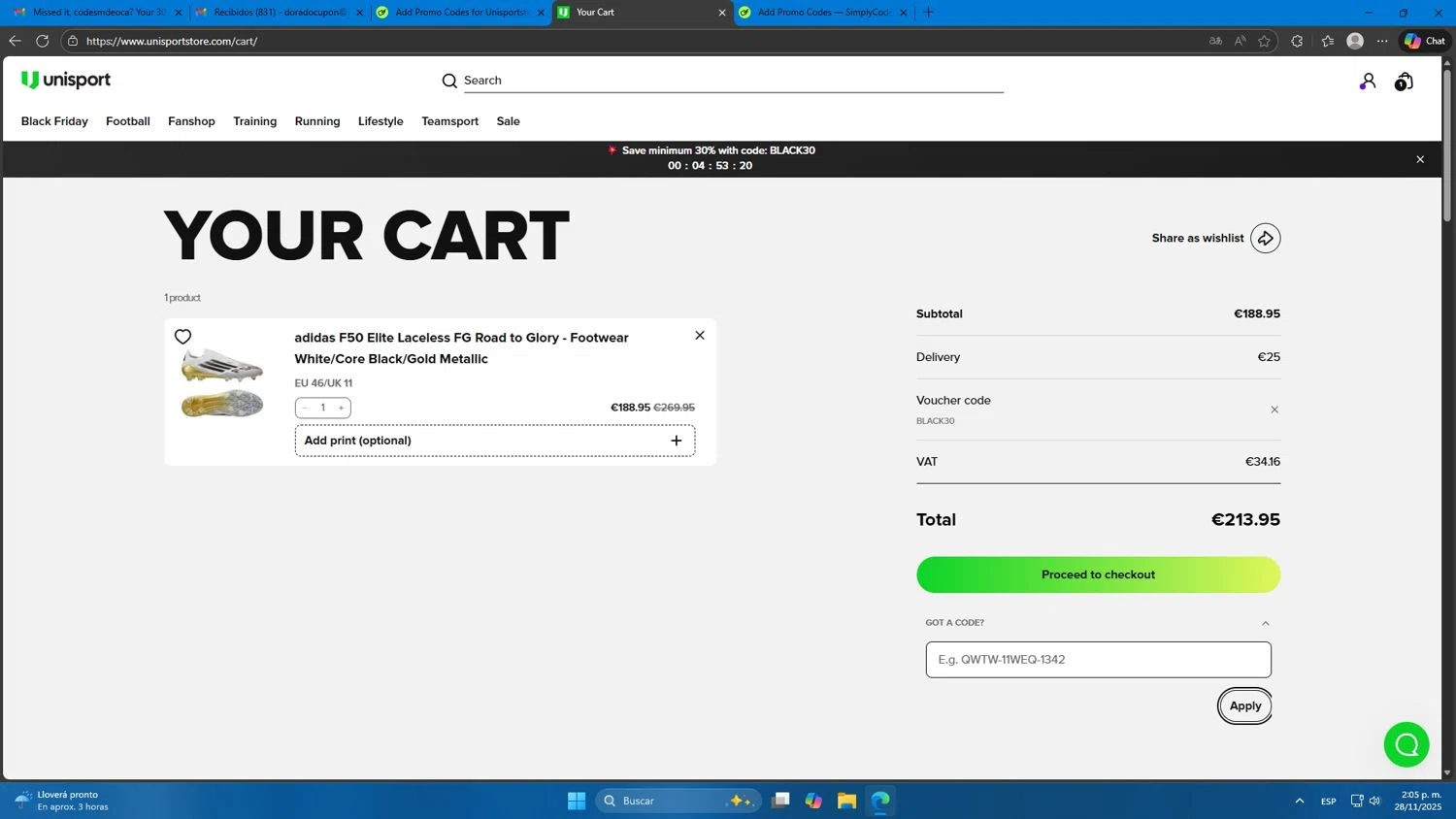Click Proceed to checkout
Screen dimensions: 1456x819
point(1099,574)
